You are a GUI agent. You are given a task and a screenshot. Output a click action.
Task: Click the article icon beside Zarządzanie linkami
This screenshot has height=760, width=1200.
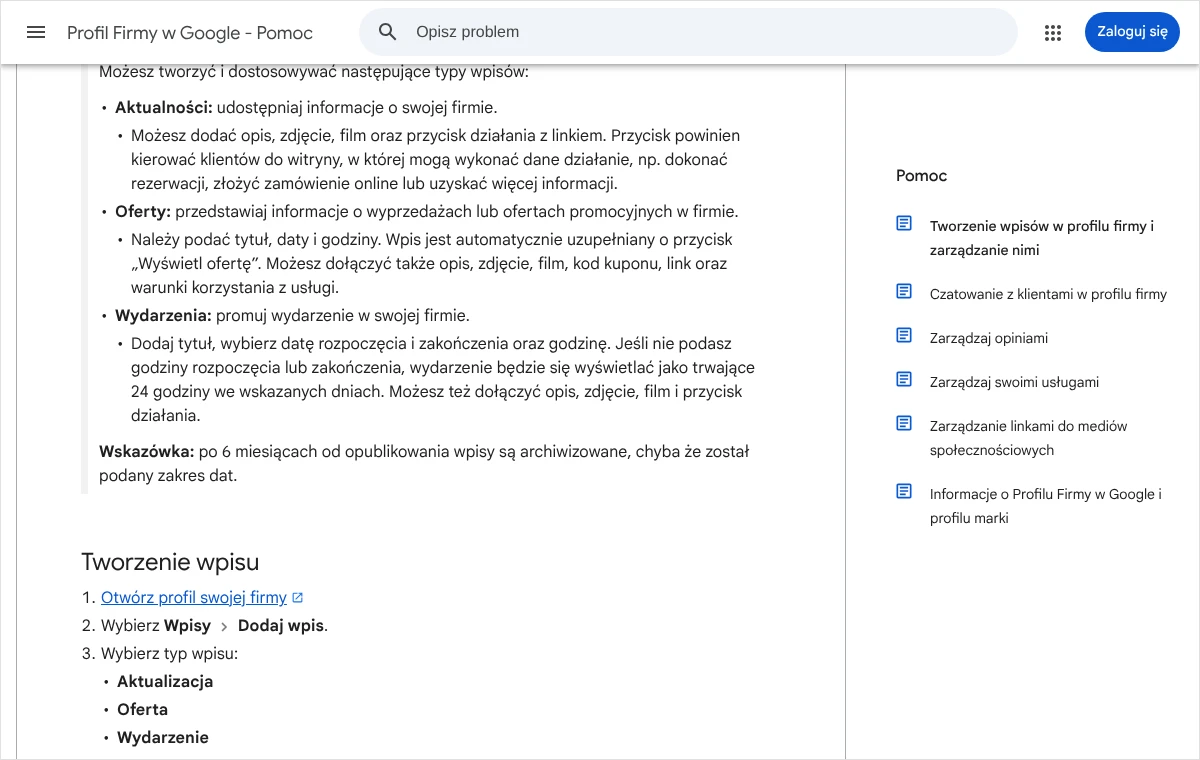[x=904, y=423]
